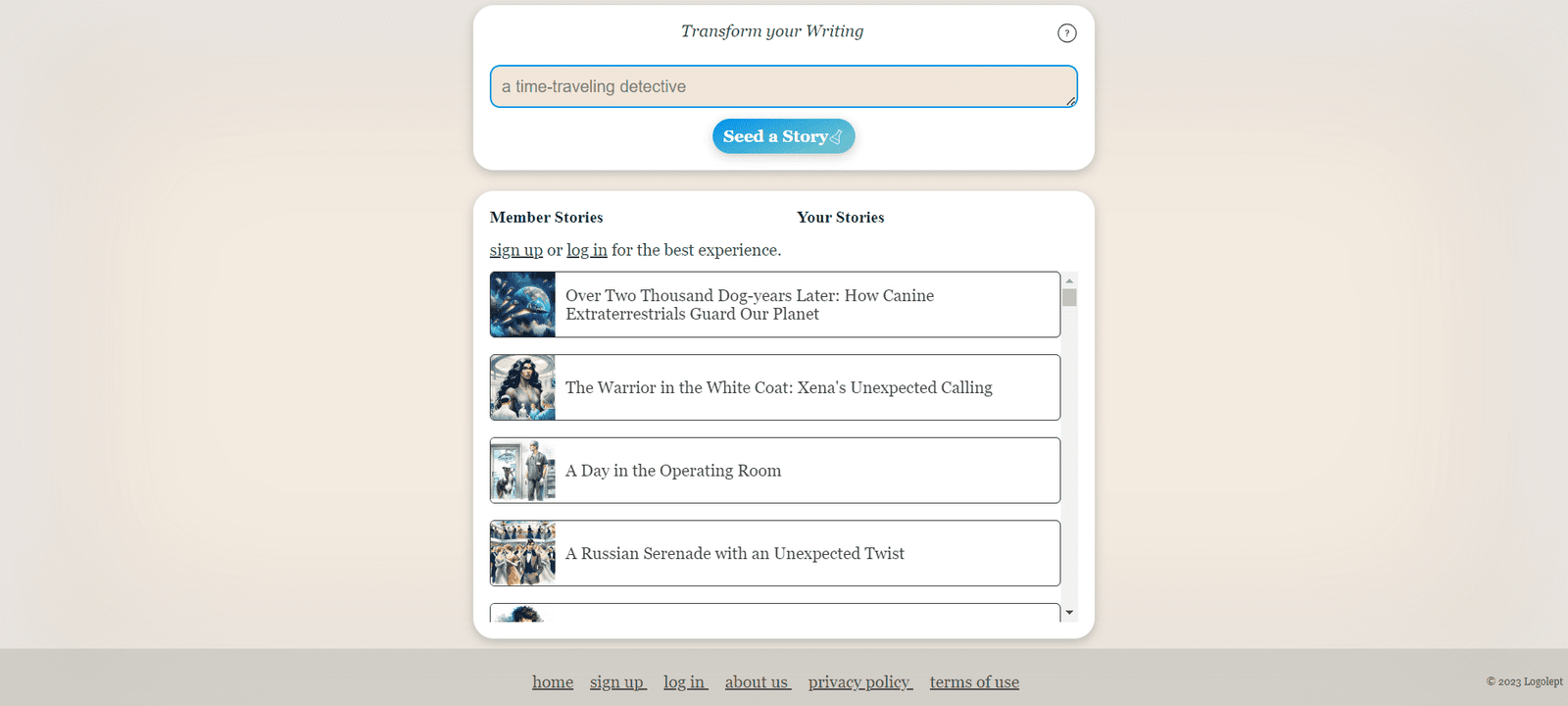Select 'A Russian Serenade with an Unexpected Twist'

coord(735,554)
